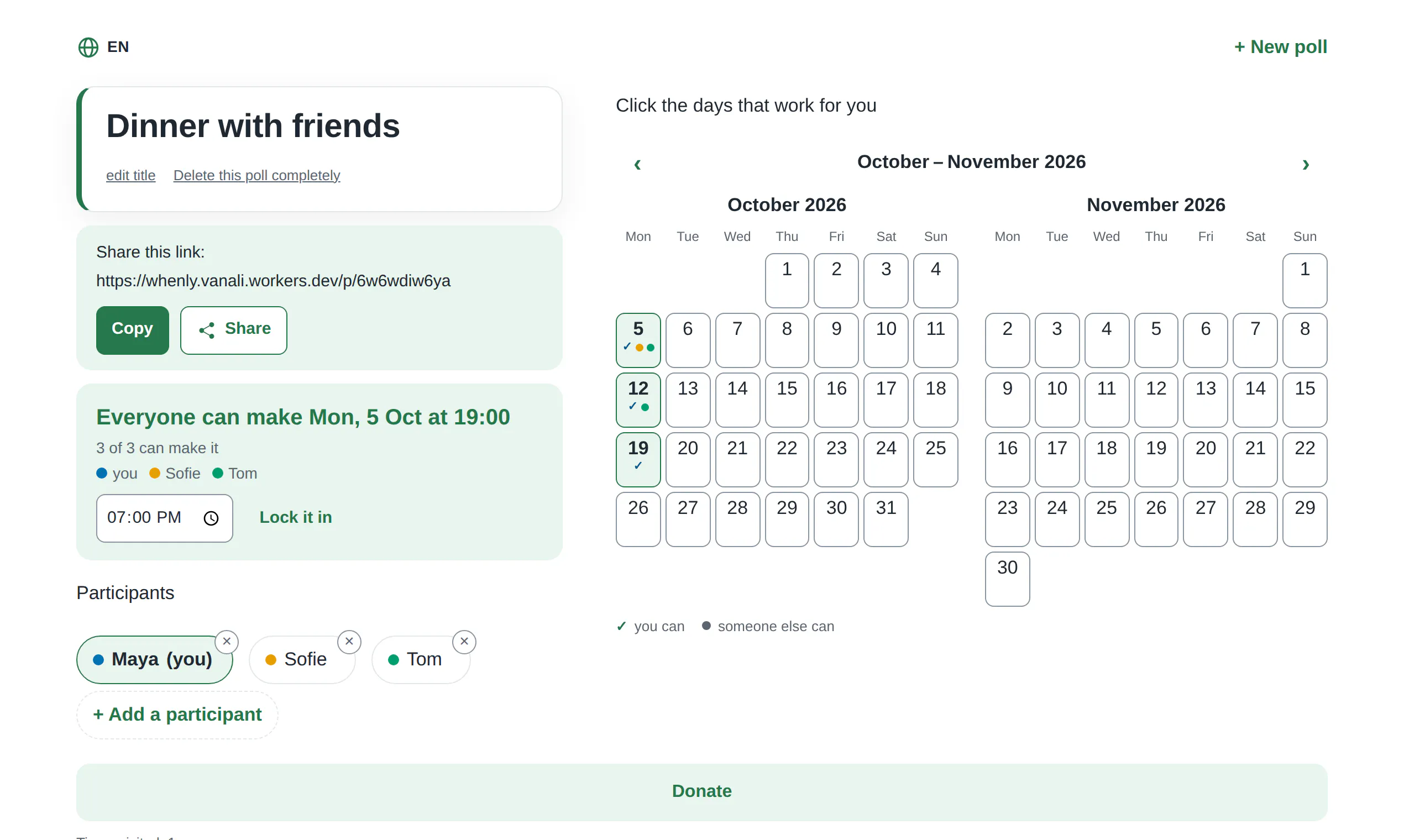Add a participant button
Screen dimensions: 1404x840
(177, 715)
